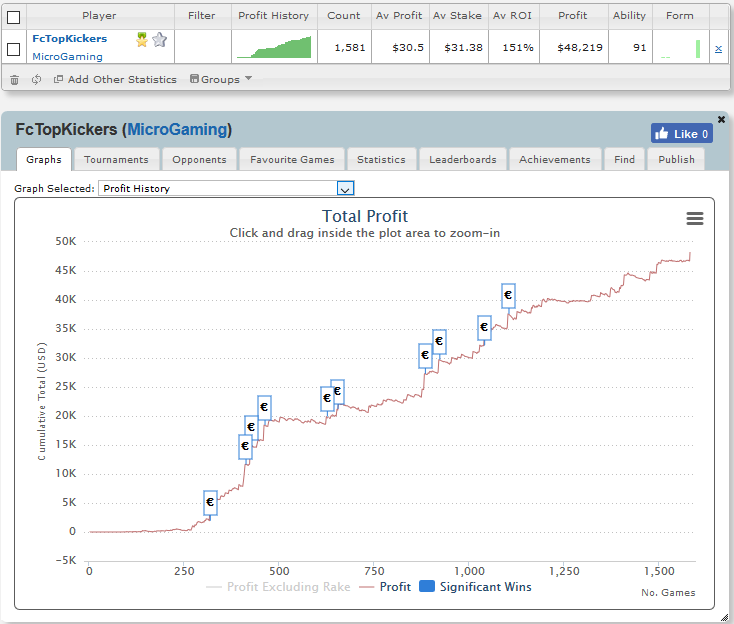Expand the Groups dropdown
734x624 pixels.
pyautogui.click(x=220, y=79)
